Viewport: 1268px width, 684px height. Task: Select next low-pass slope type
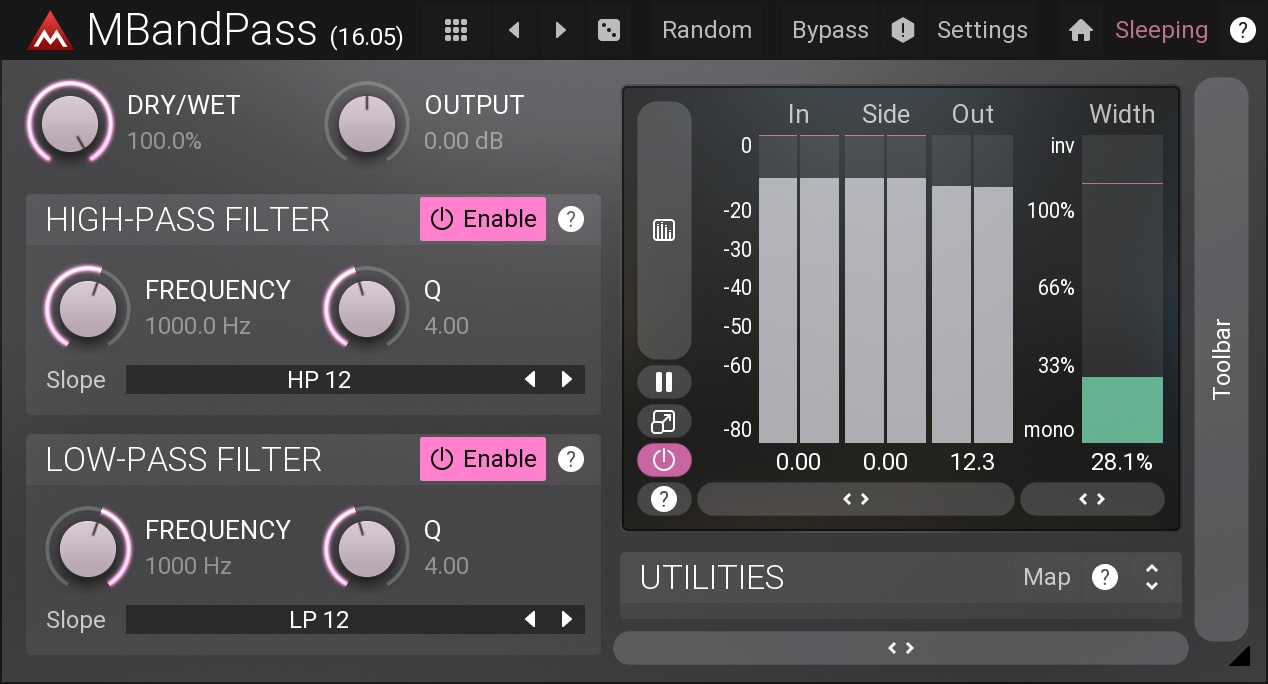tap(567, 620)
